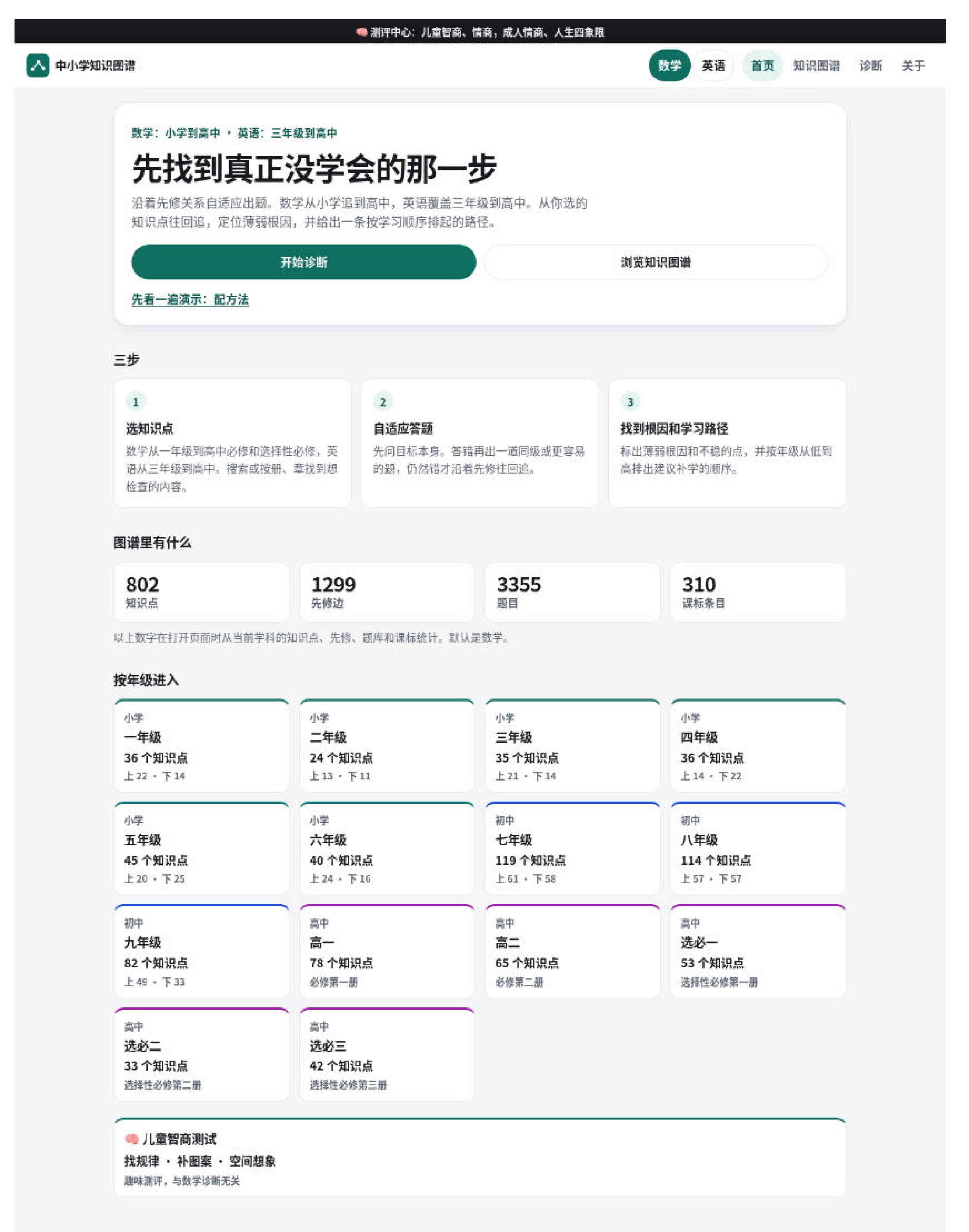The height and width of the screenshot is (1232, 969).
Task: Click the 开始诊断 button
Action: tap(304, 262)
